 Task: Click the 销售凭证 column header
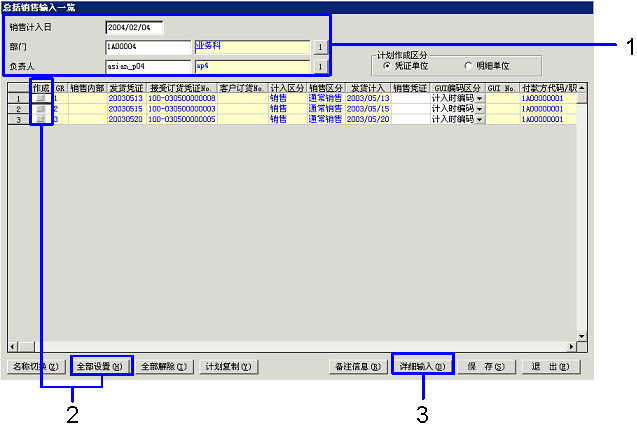410,88
